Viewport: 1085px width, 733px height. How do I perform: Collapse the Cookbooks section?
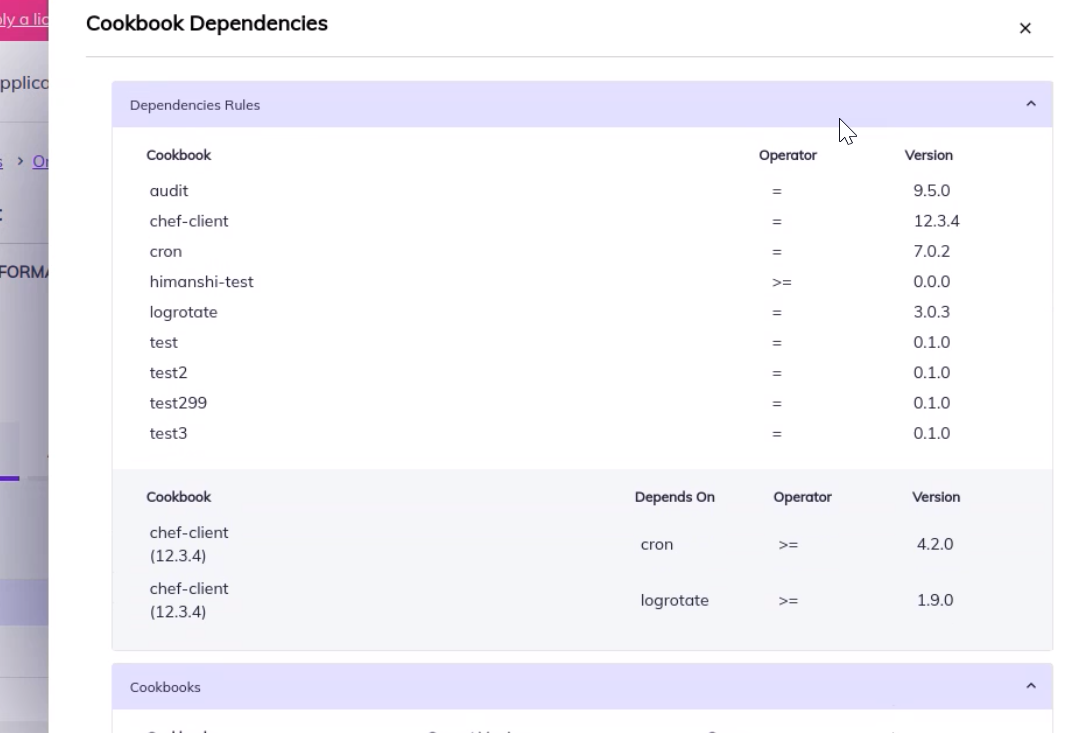[x=1030, y=686]
